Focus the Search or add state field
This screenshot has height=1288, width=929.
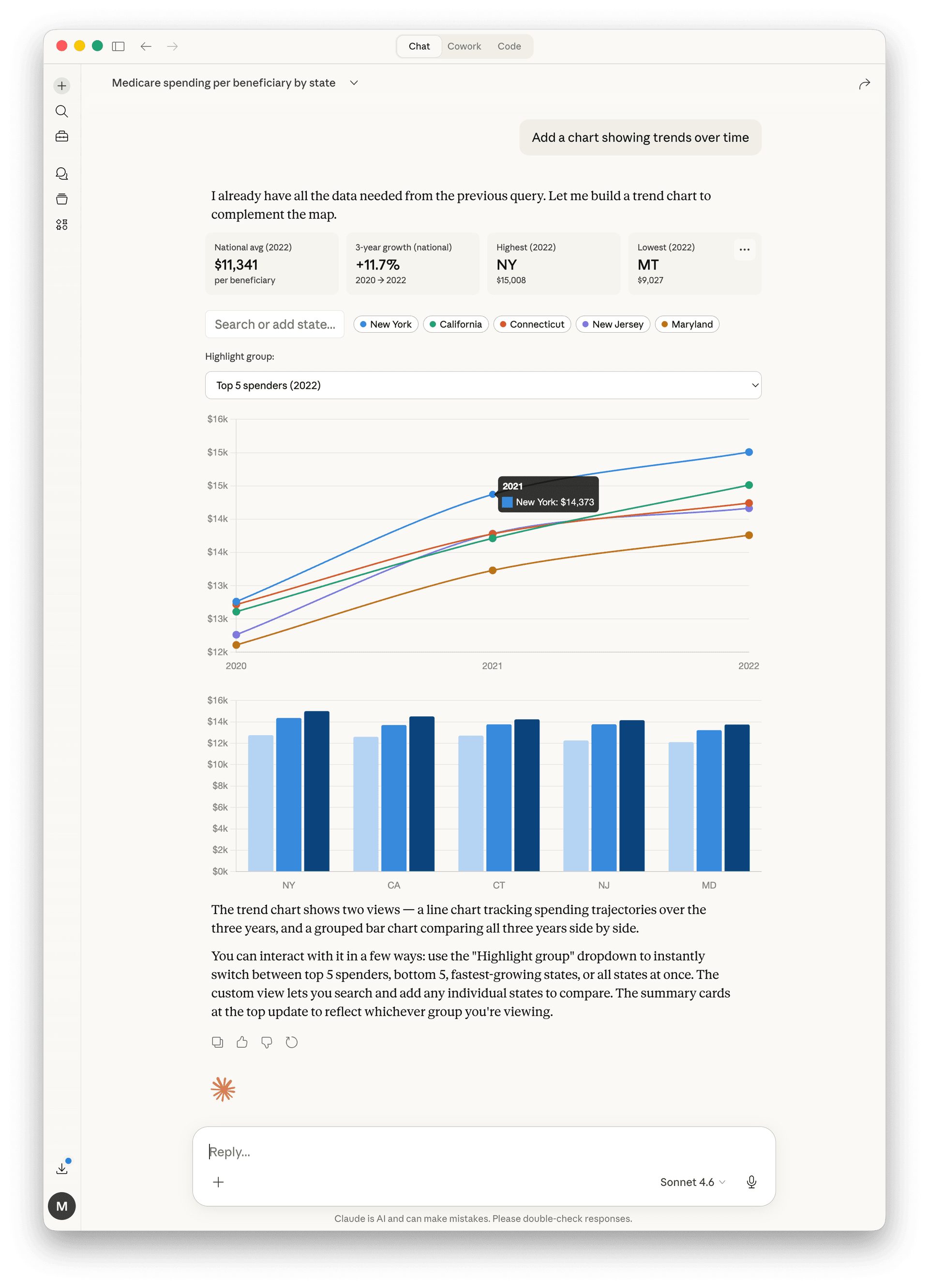coord(274,324)
